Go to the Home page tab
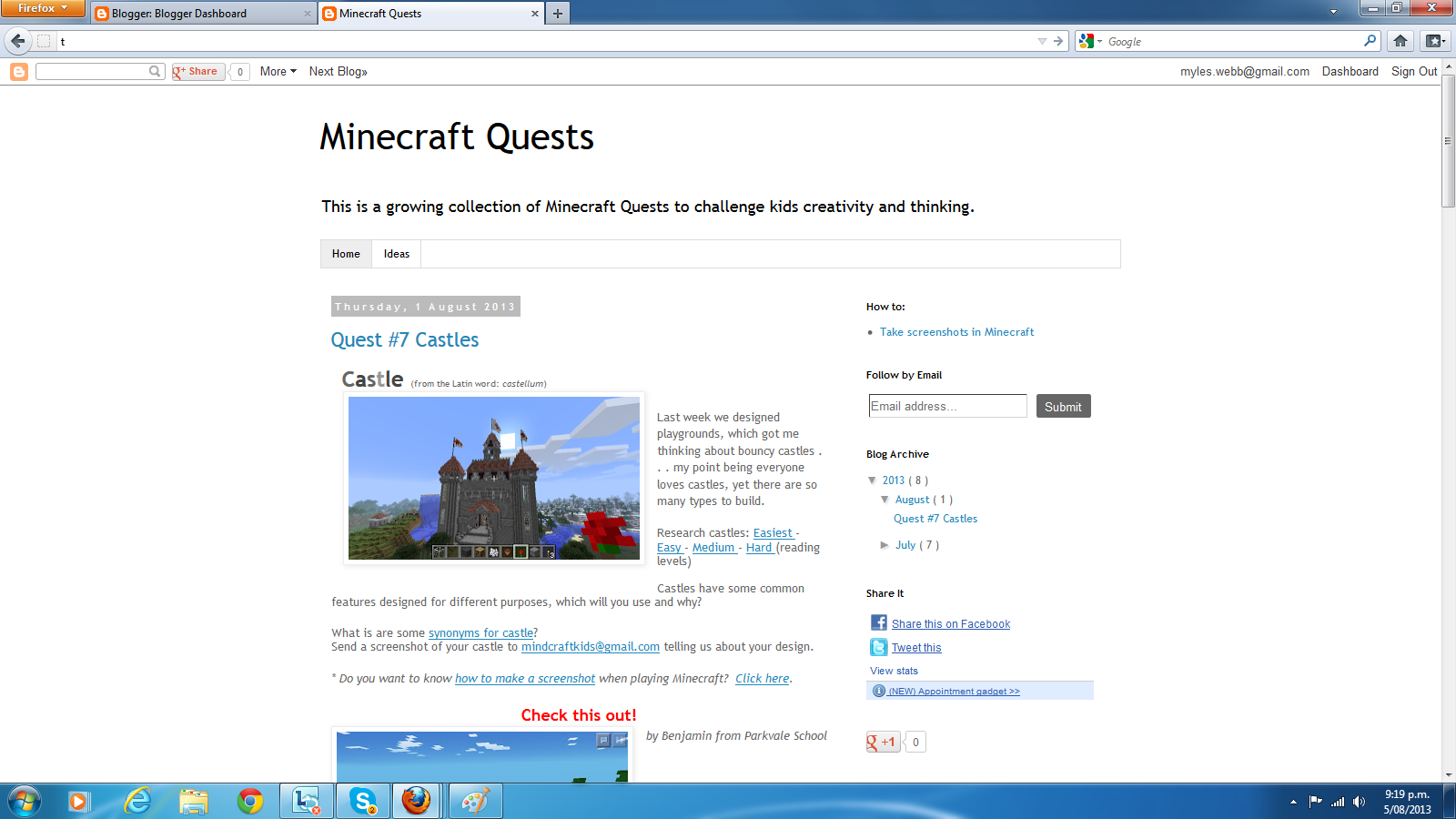 [346, 254]
